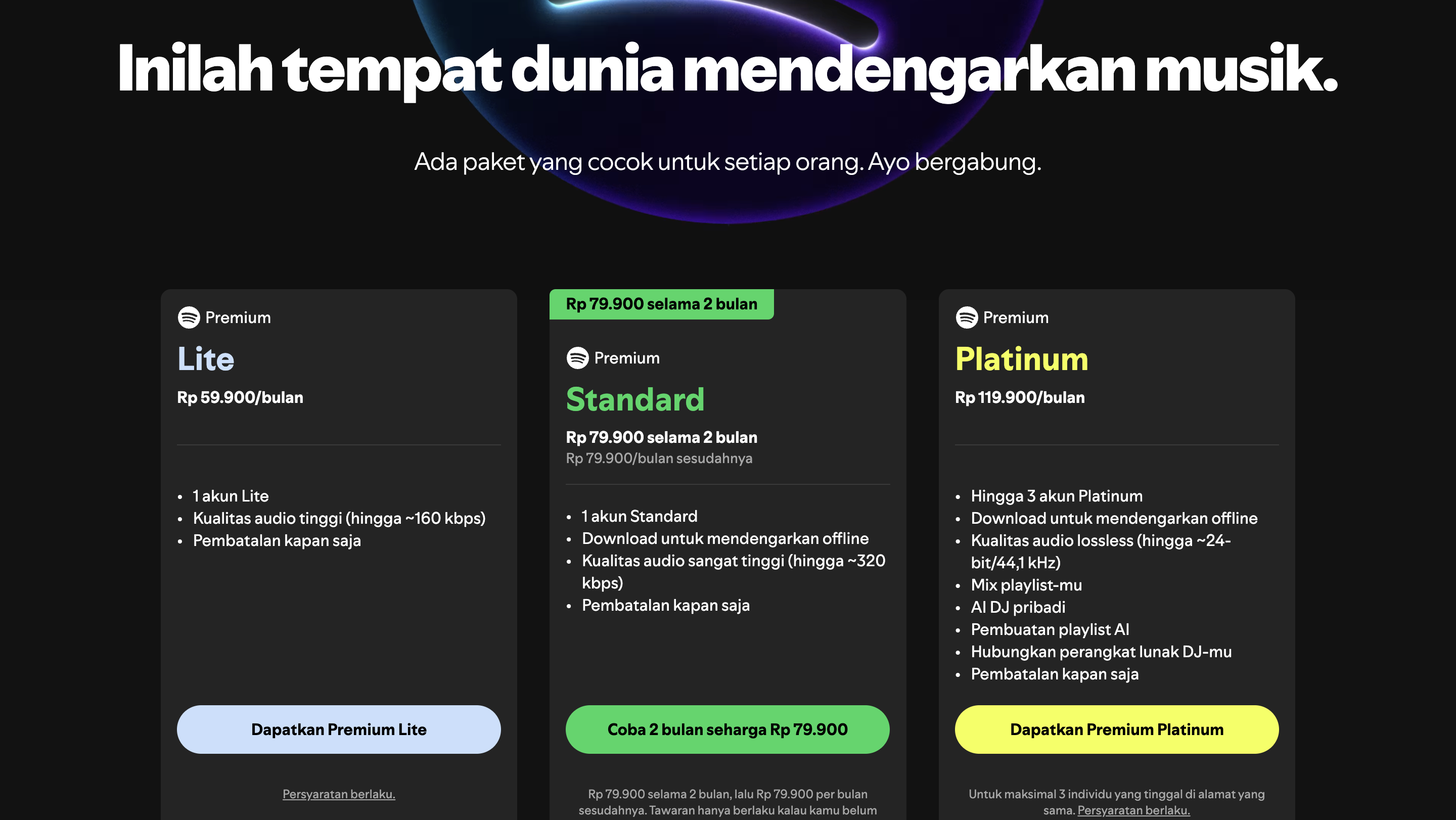Click the Rp 79.900/bulan sesudahnya text

click(x=659, y=459)
